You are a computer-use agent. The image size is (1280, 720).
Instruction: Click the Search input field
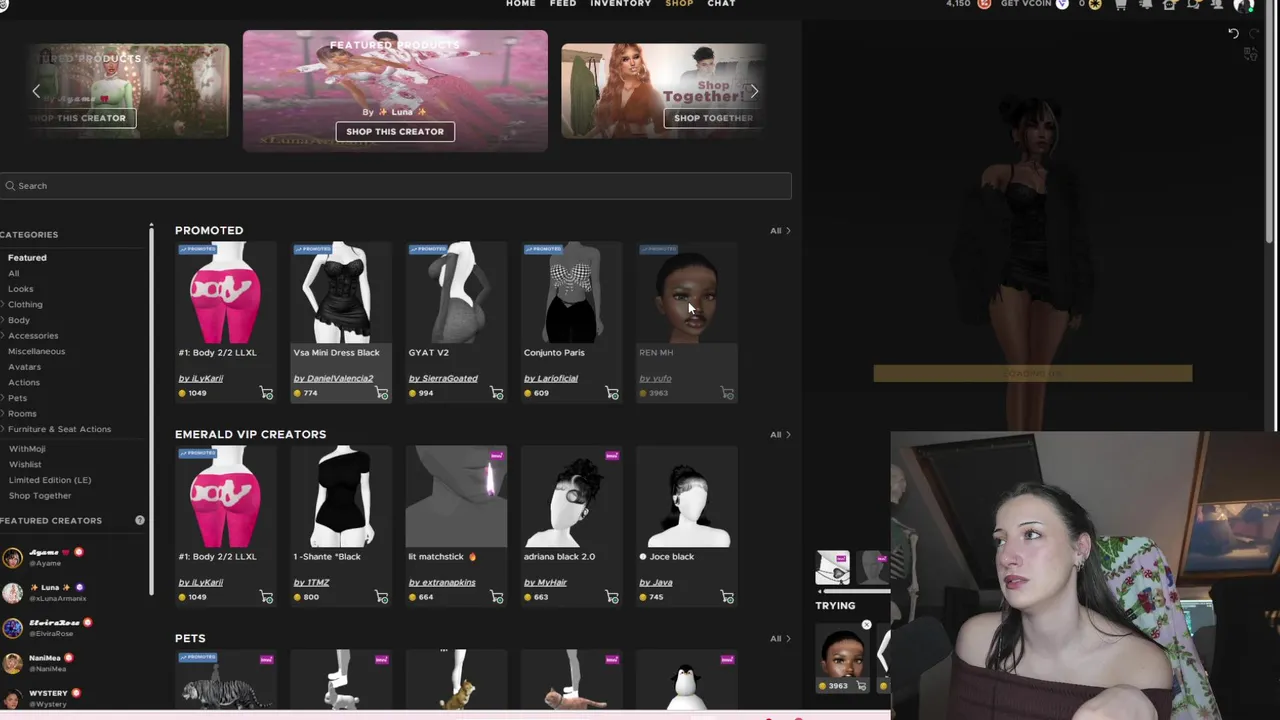(395, 185)
